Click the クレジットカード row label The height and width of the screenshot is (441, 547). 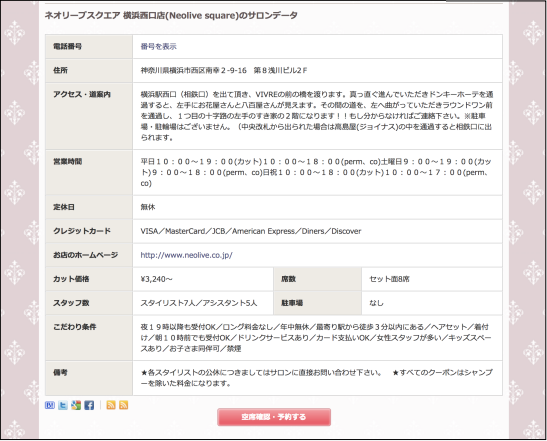click(82, 231)
